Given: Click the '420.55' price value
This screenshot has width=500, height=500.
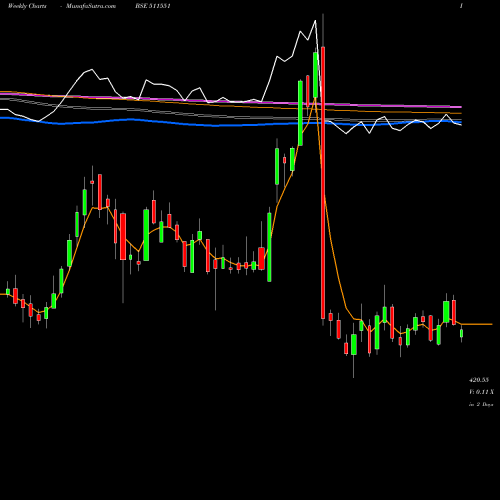Looking at the screenshot, I should tap(479, 380).
